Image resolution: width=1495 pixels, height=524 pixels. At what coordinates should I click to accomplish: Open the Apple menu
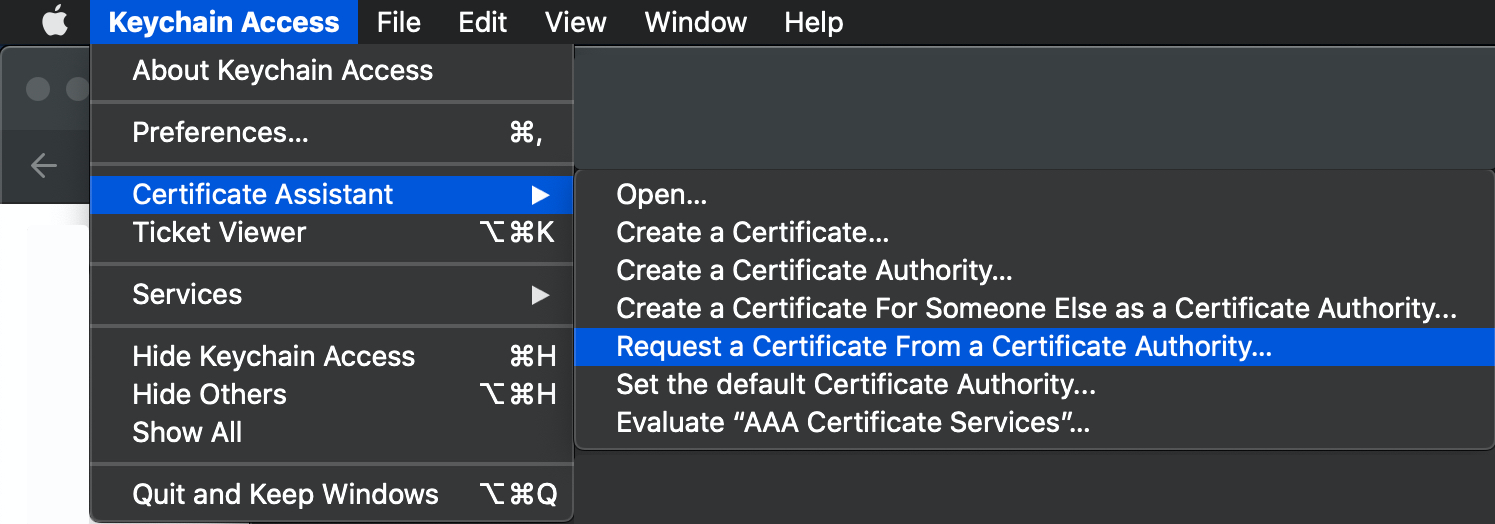[55, 21]
